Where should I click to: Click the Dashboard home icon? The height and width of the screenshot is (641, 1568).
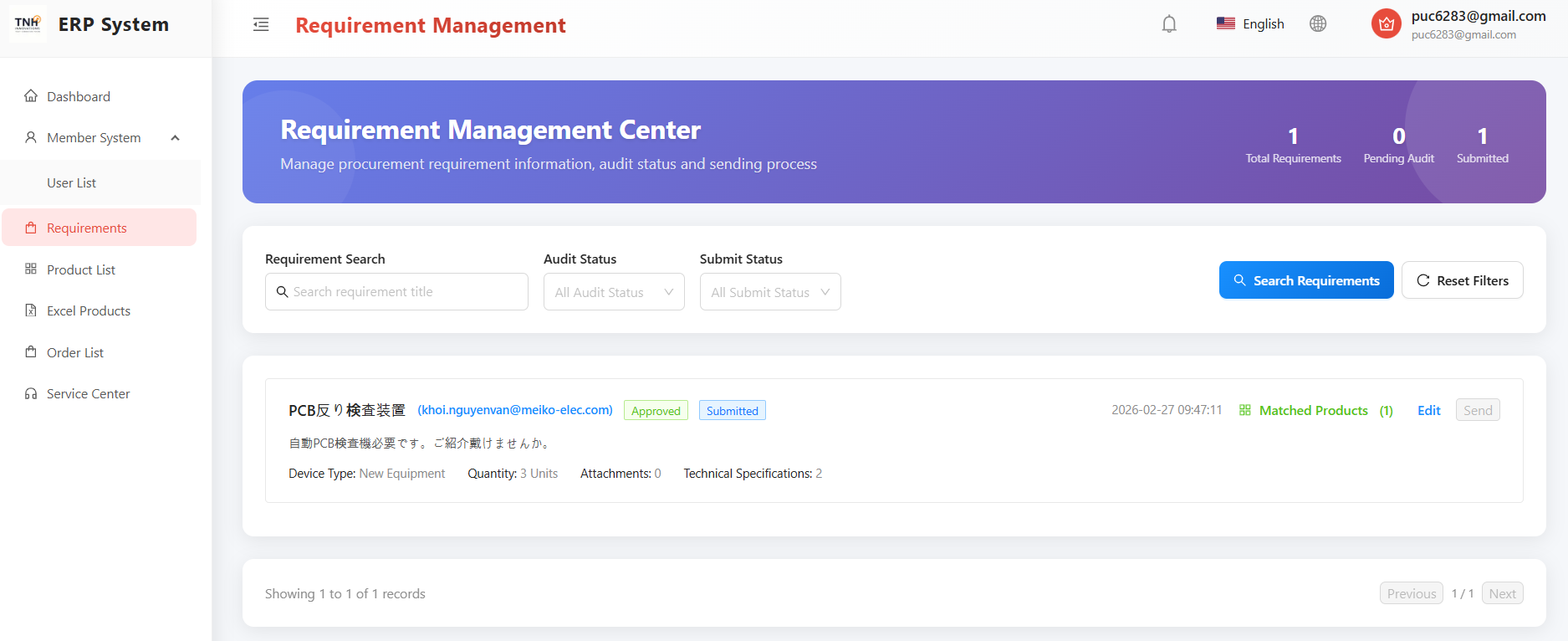coord(31,95)
